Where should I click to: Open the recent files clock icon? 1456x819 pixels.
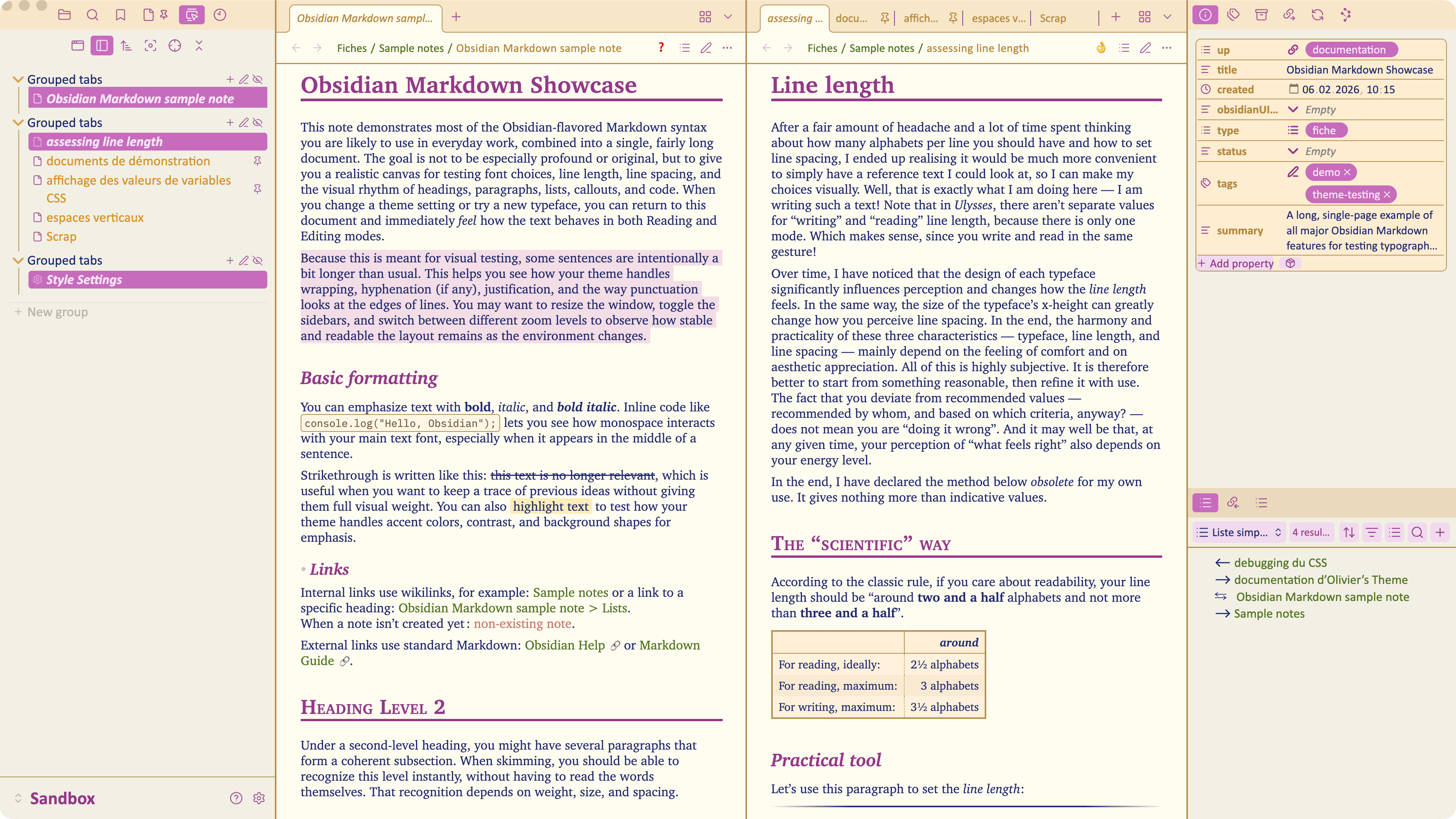[220, 15]
